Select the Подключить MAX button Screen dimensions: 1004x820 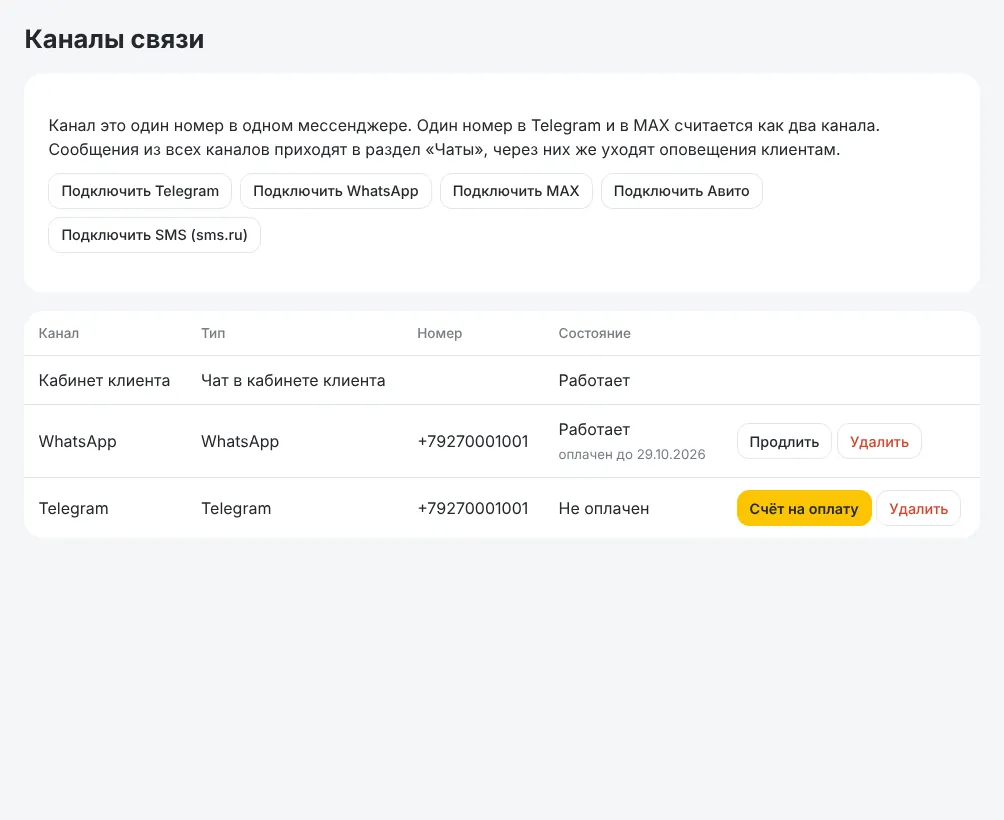click(x=516, y=191)
